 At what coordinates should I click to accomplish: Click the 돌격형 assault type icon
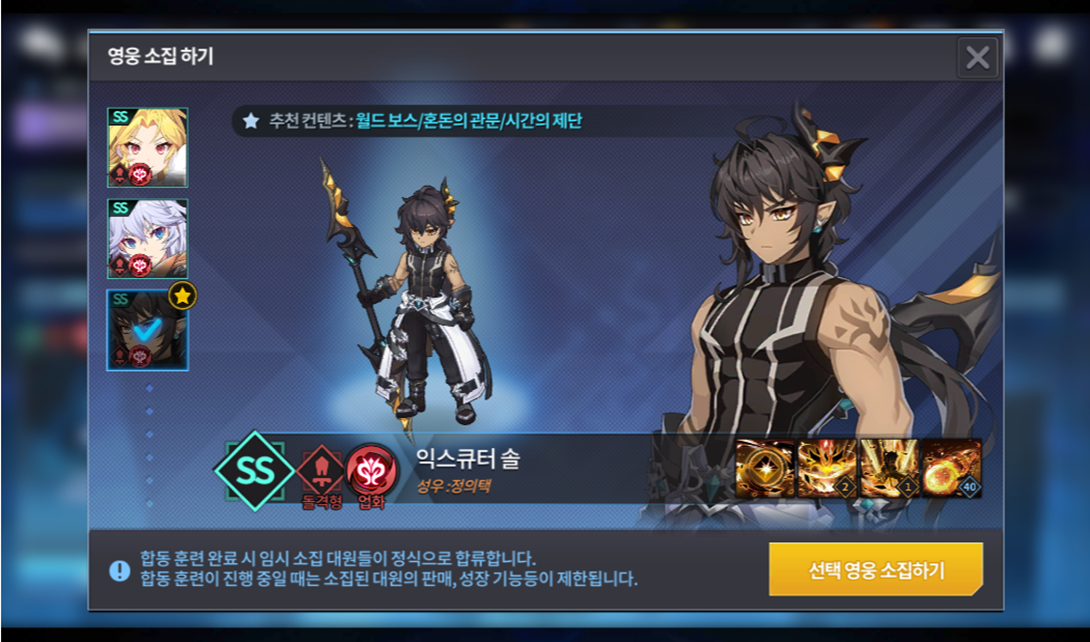tap(320, 470)
